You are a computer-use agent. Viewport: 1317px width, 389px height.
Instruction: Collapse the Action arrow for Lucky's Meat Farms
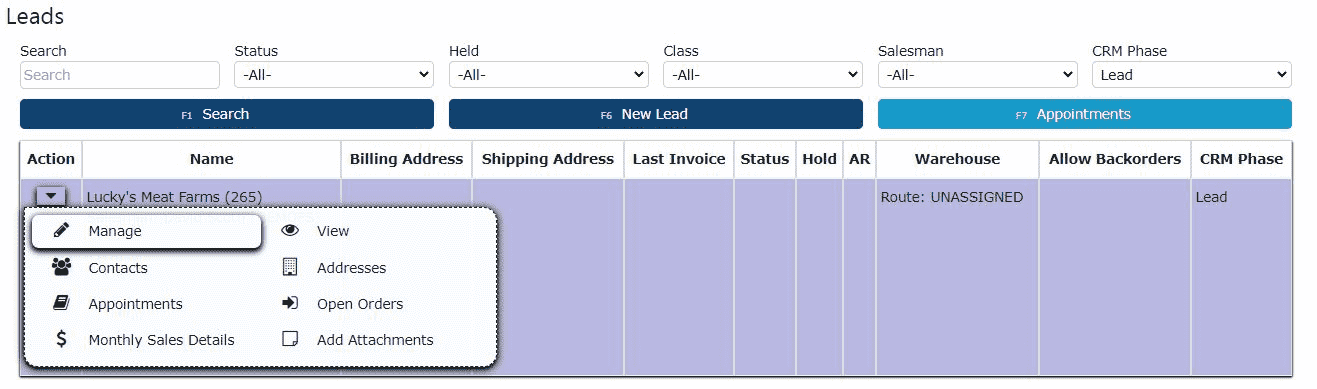[51, 197]
